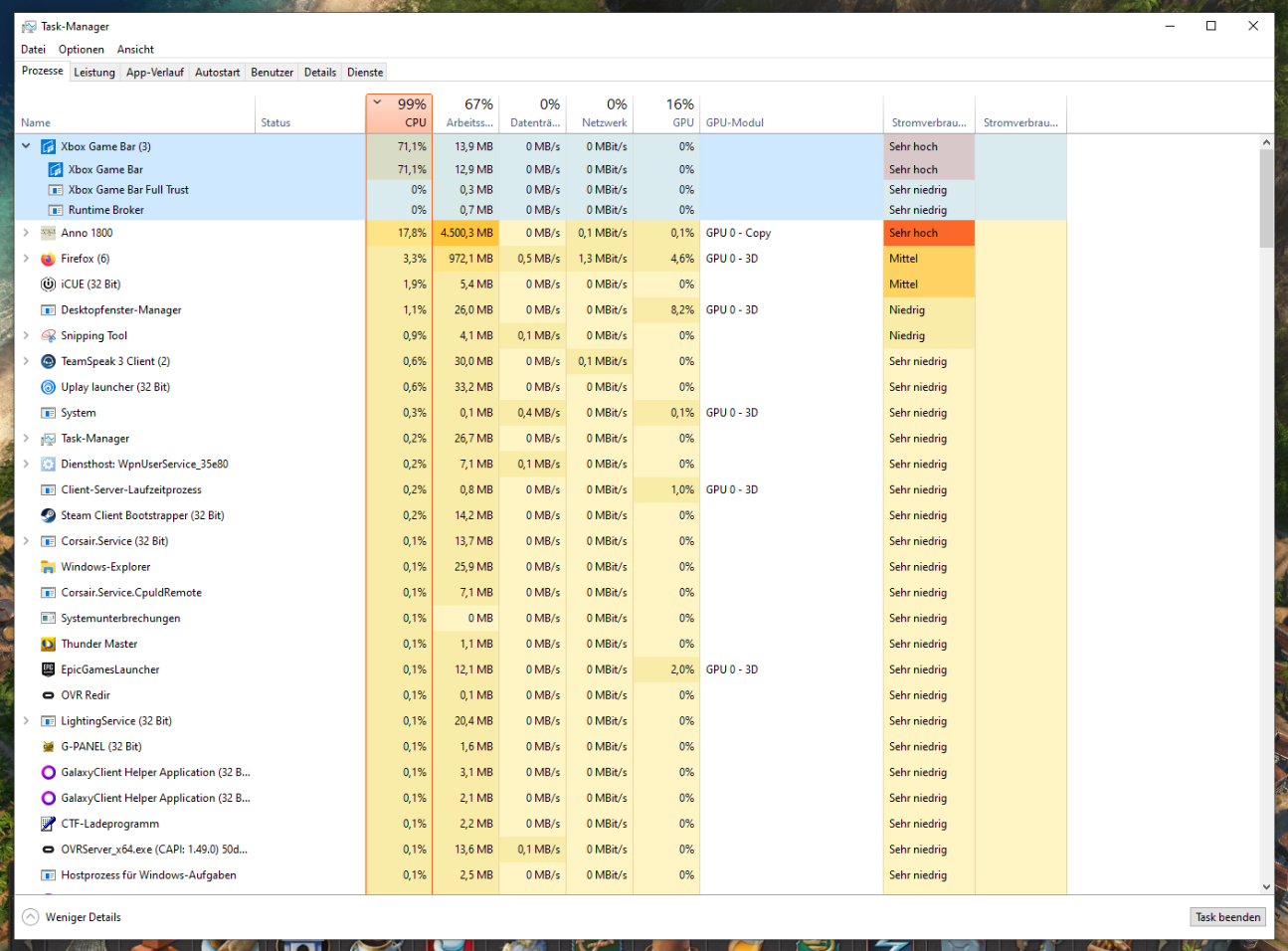Click the System process icon
The height and width of the screenshot is (951, 1288).
click(x=48, y=413)
